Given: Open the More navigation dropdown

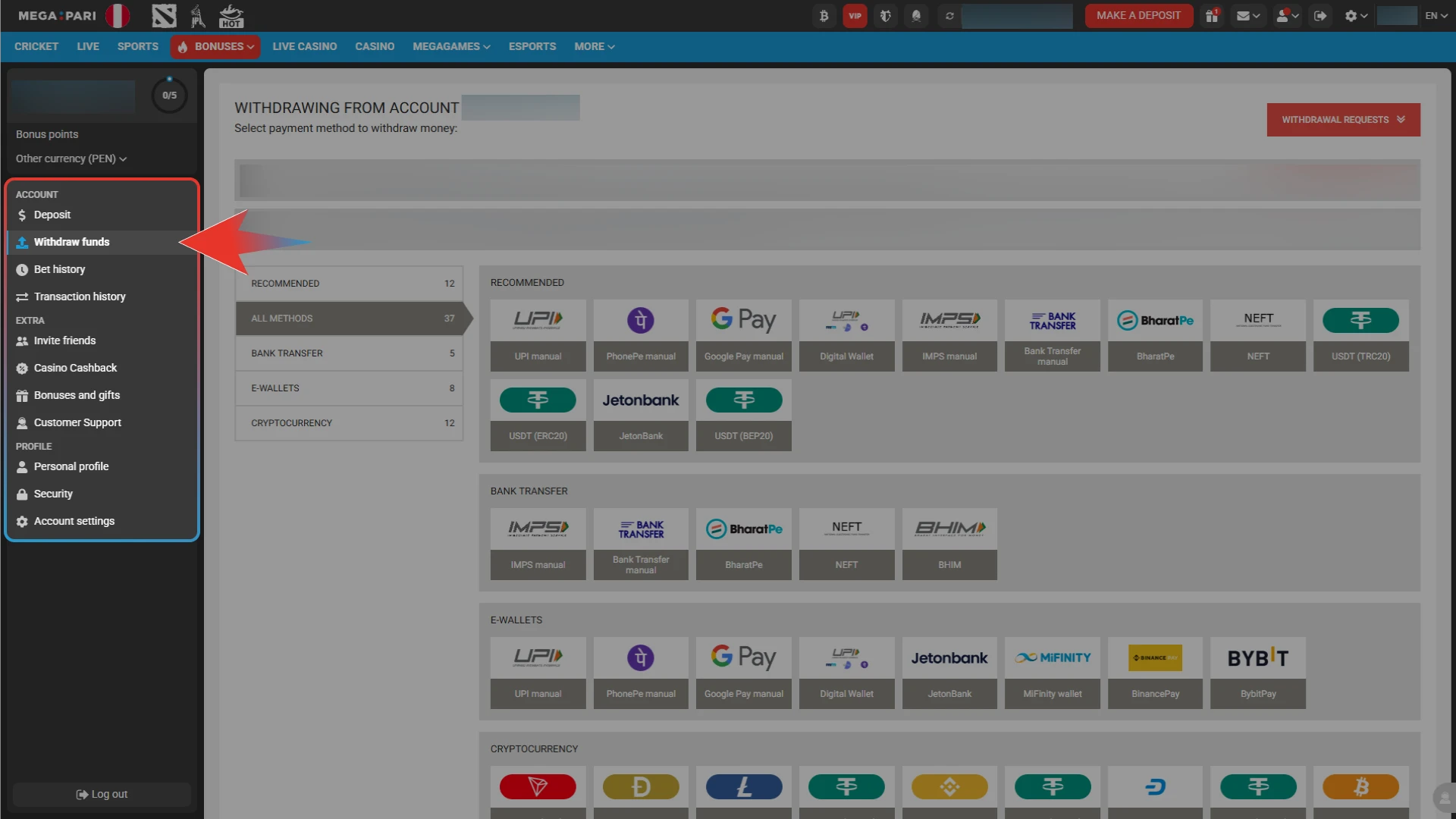Looking at the screenshot, I should pos(594,46).
